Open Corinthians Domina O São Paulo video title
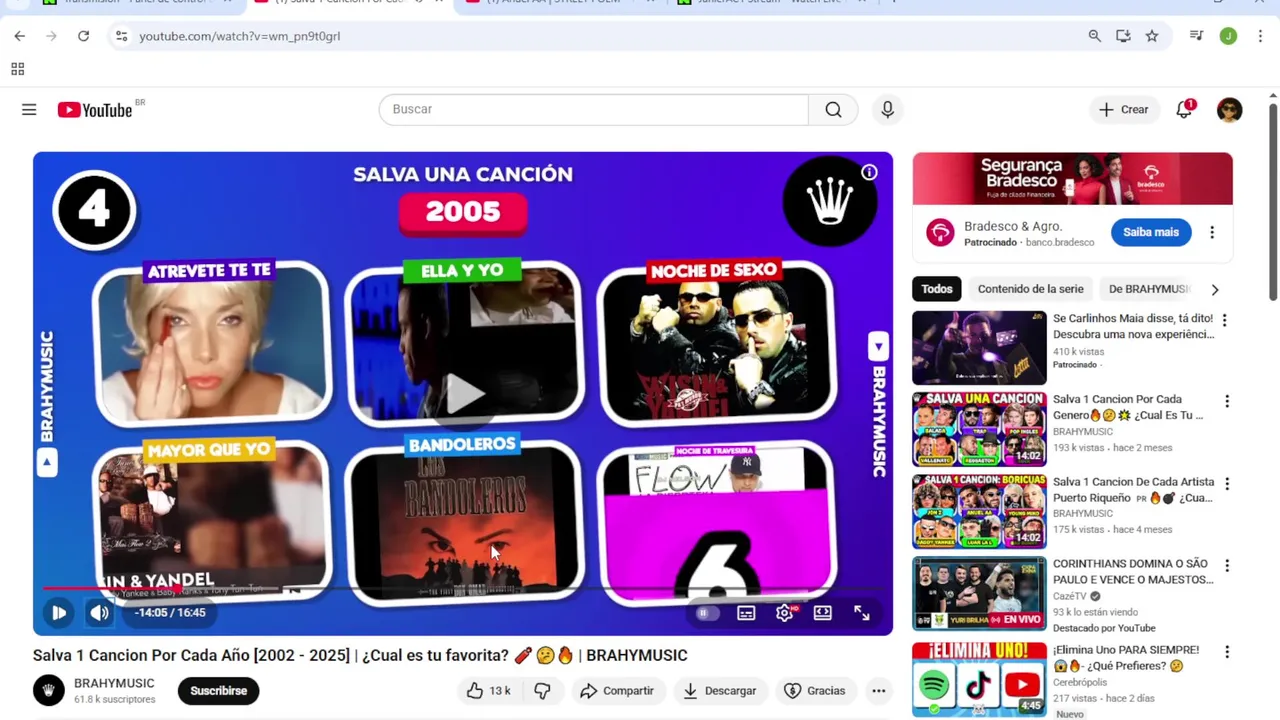Screen dimensions: 1280x720 [x=1133, y=572]
